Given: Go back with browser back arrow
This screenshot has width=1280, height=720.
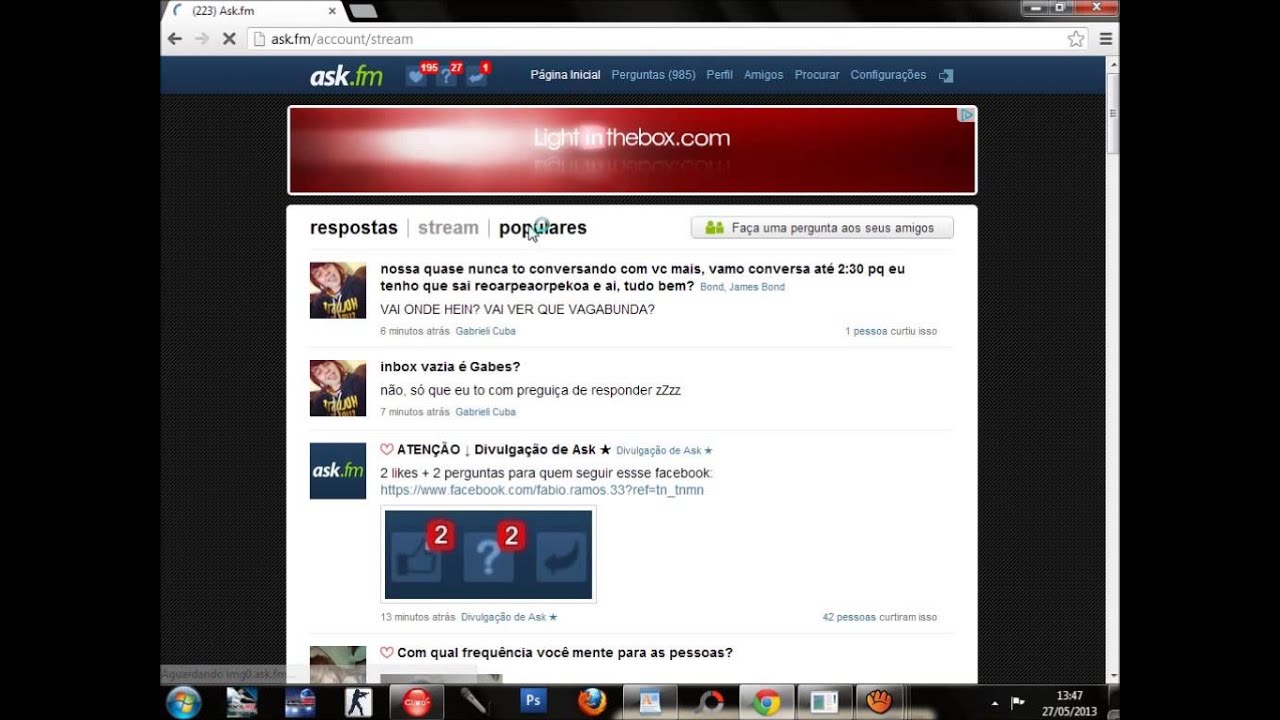Looking at the screenshot, I should (175, 39).
